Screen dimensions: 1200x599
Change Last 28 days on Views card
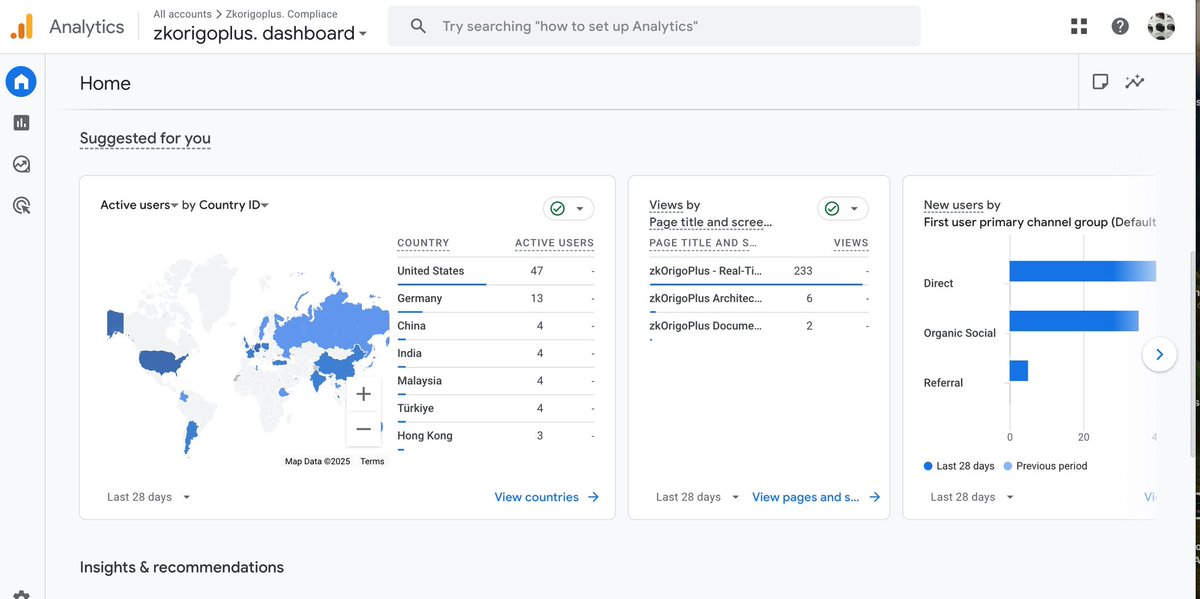tap(698, 497)
